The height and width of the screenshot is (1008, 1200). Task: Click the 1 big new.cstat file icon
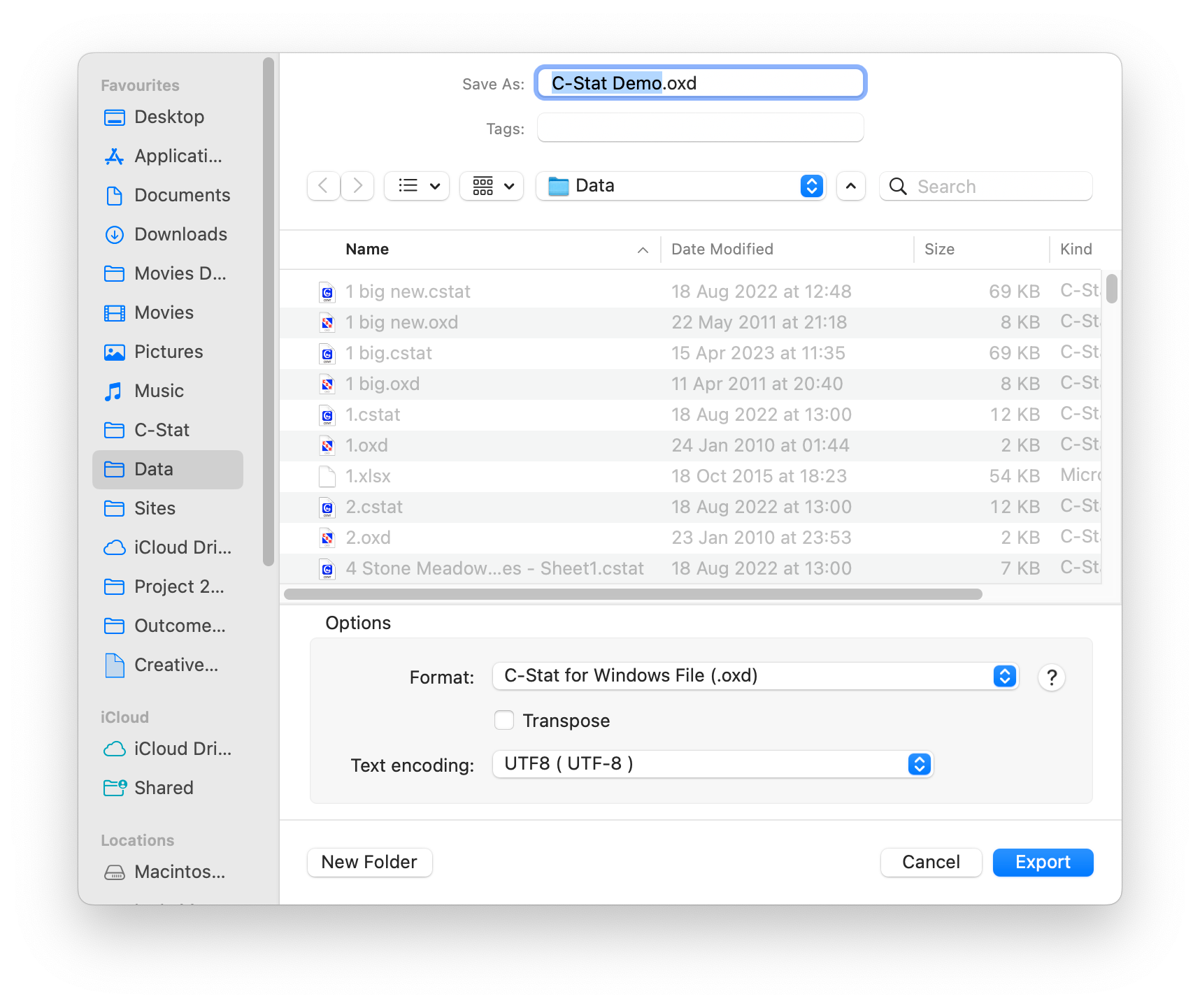[327, 292]
